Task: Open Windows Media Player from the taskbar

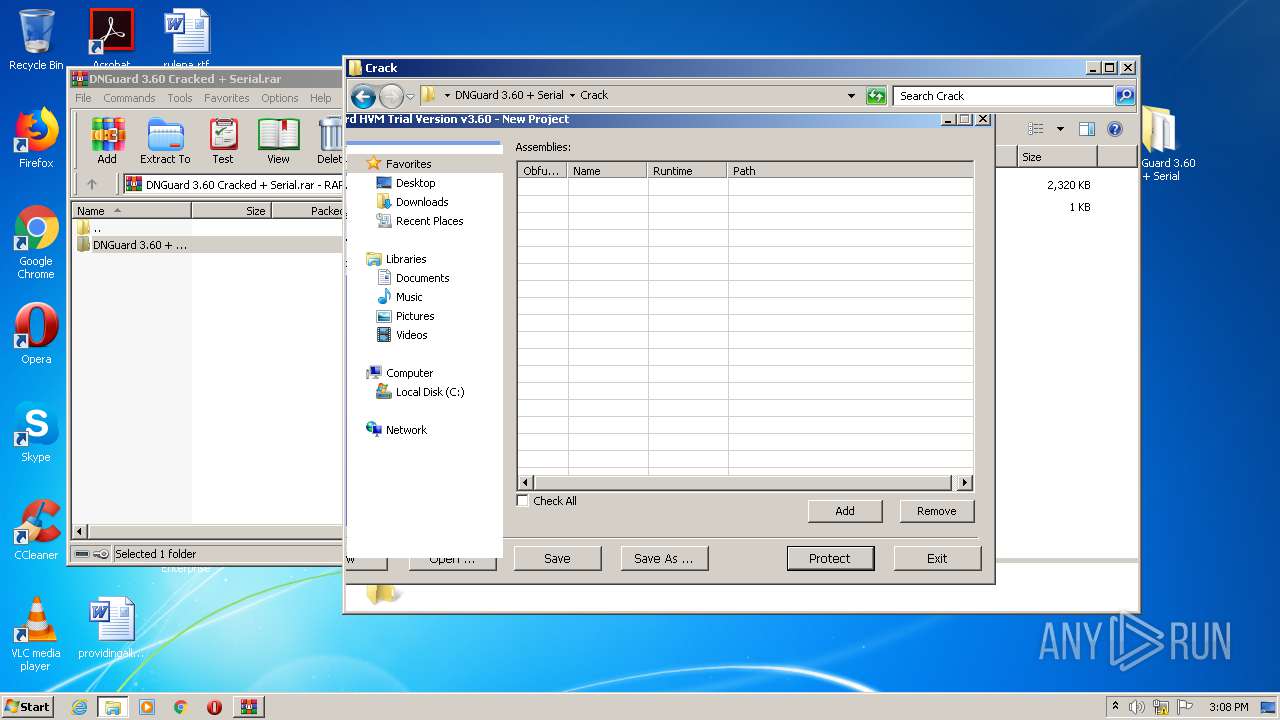Action: [147, 707]
